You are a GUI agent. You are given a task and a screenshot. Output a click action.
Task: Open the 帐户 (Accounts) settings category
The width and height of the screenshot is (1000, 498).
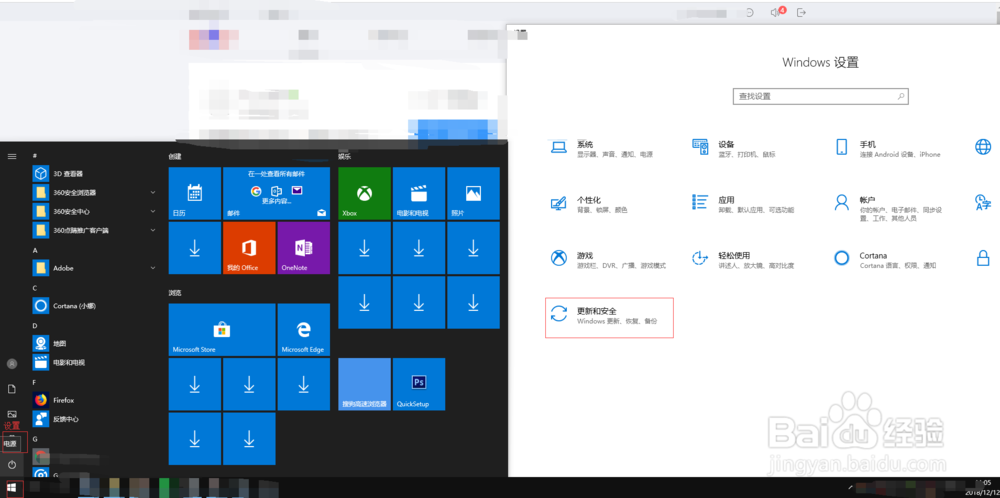point(888,209)
